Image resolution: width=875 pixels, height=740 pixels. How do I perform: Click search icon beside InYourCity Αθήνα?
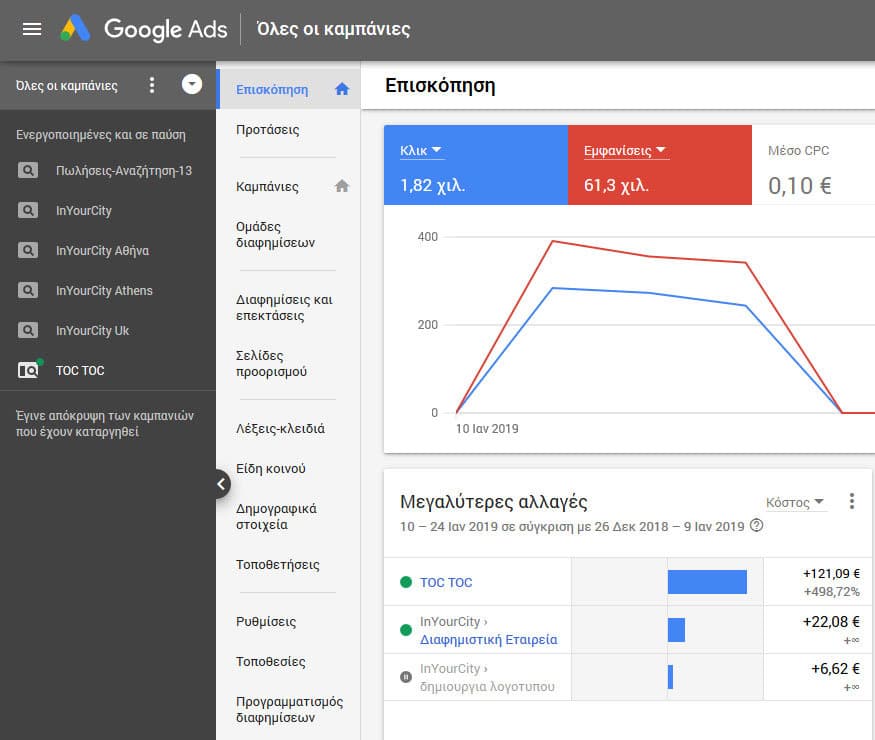(28, 250)
